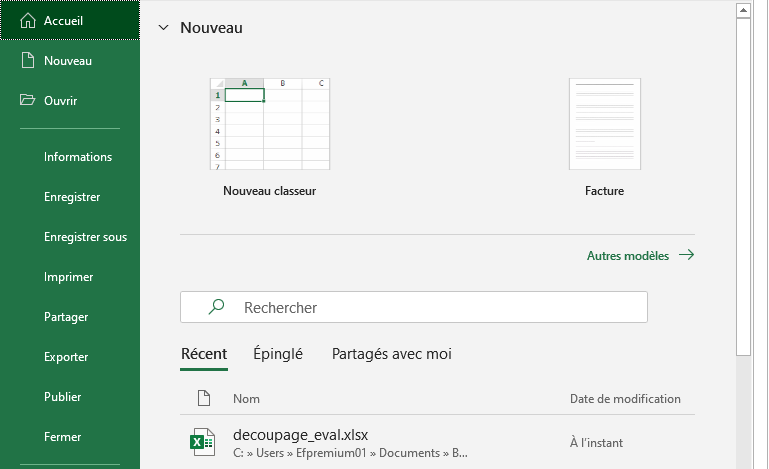The width and height of the screenshot is (769, 469).
Task: Open Enregistrer sous in the sidebar
Action: [85, 237]
